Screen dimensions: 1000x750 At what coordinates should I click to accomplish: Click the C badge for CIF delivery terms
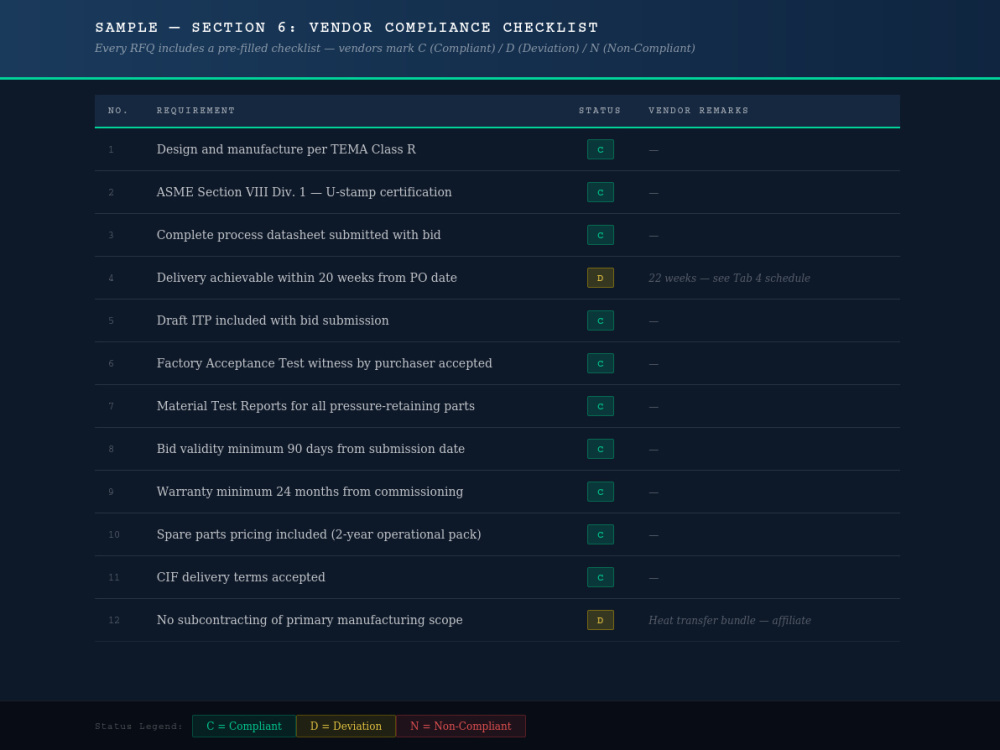coord(600,577)
